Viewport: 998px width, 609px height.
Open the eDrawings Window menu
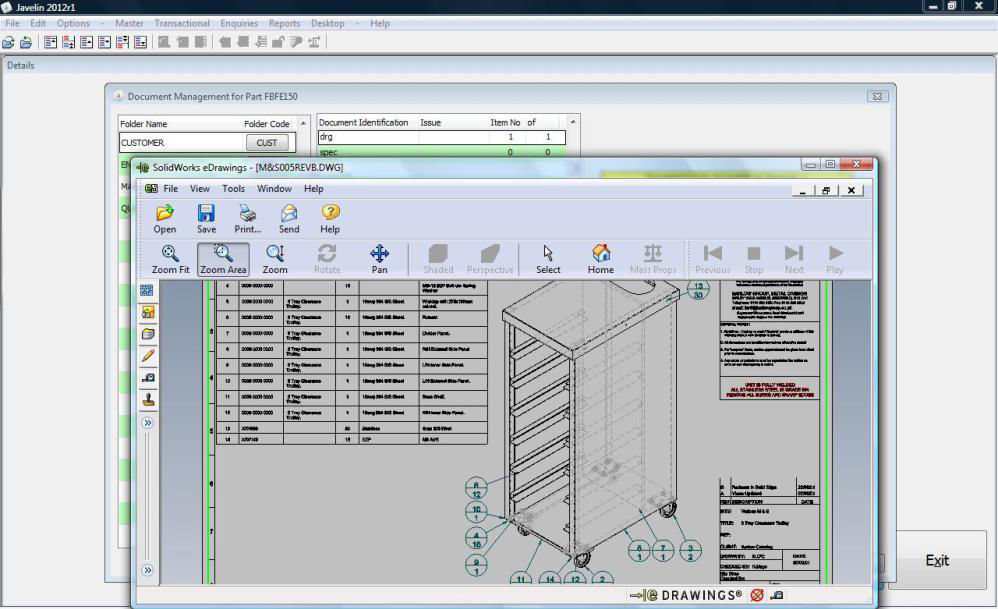click(x=274, y=188)
